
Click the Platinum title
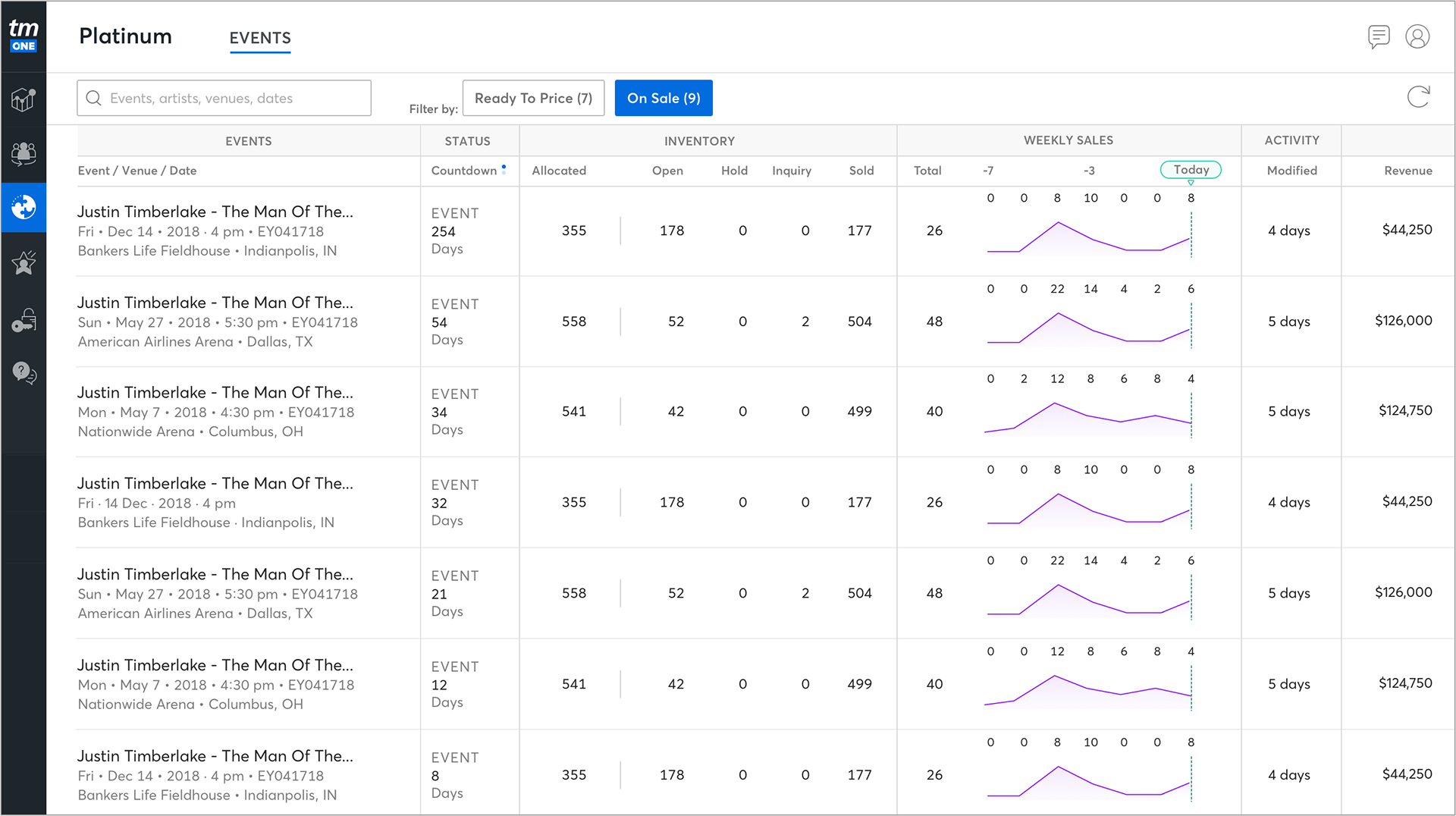[x=126, y=36]
